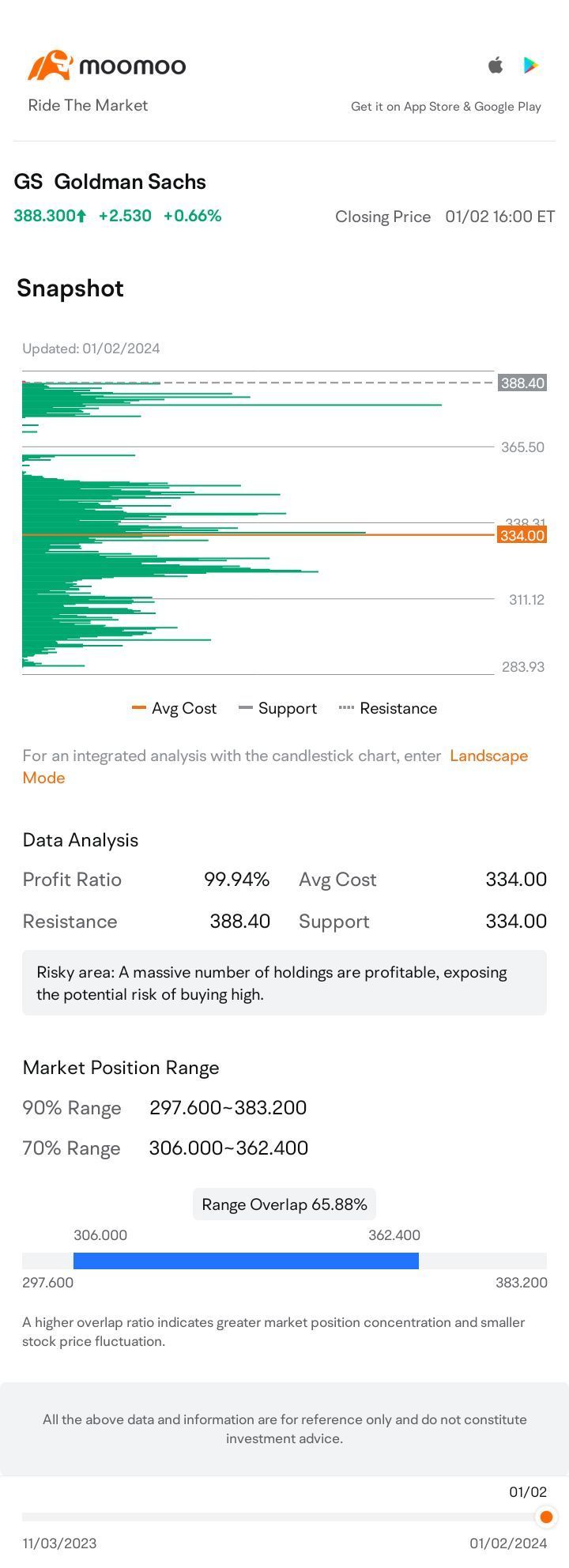Click the blue range overlap bar
Screen dimensions: 569x1568
click(246, 1261)
